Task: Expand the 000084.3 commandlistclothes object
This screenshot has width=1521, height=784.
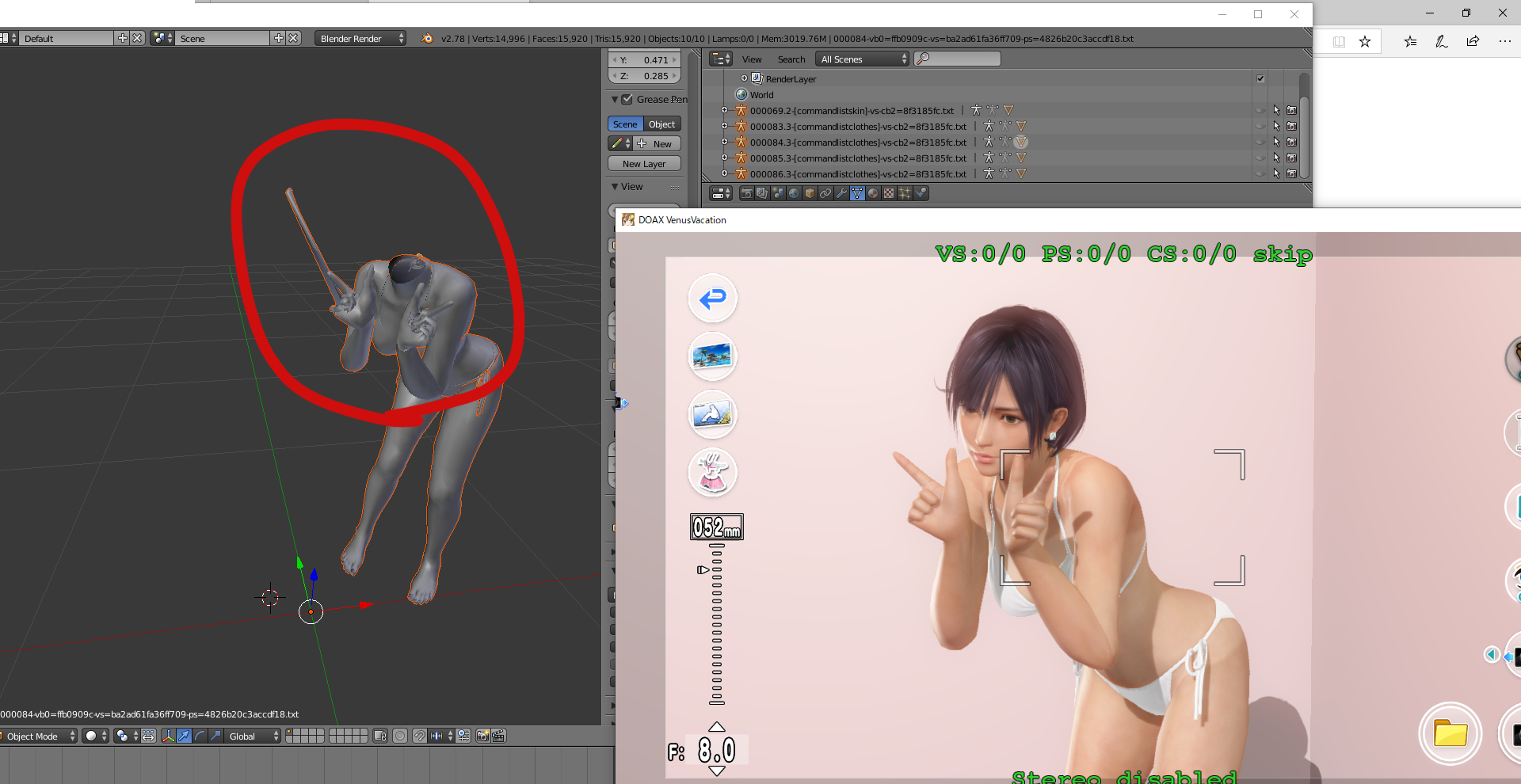Action: tap(724, 142)
